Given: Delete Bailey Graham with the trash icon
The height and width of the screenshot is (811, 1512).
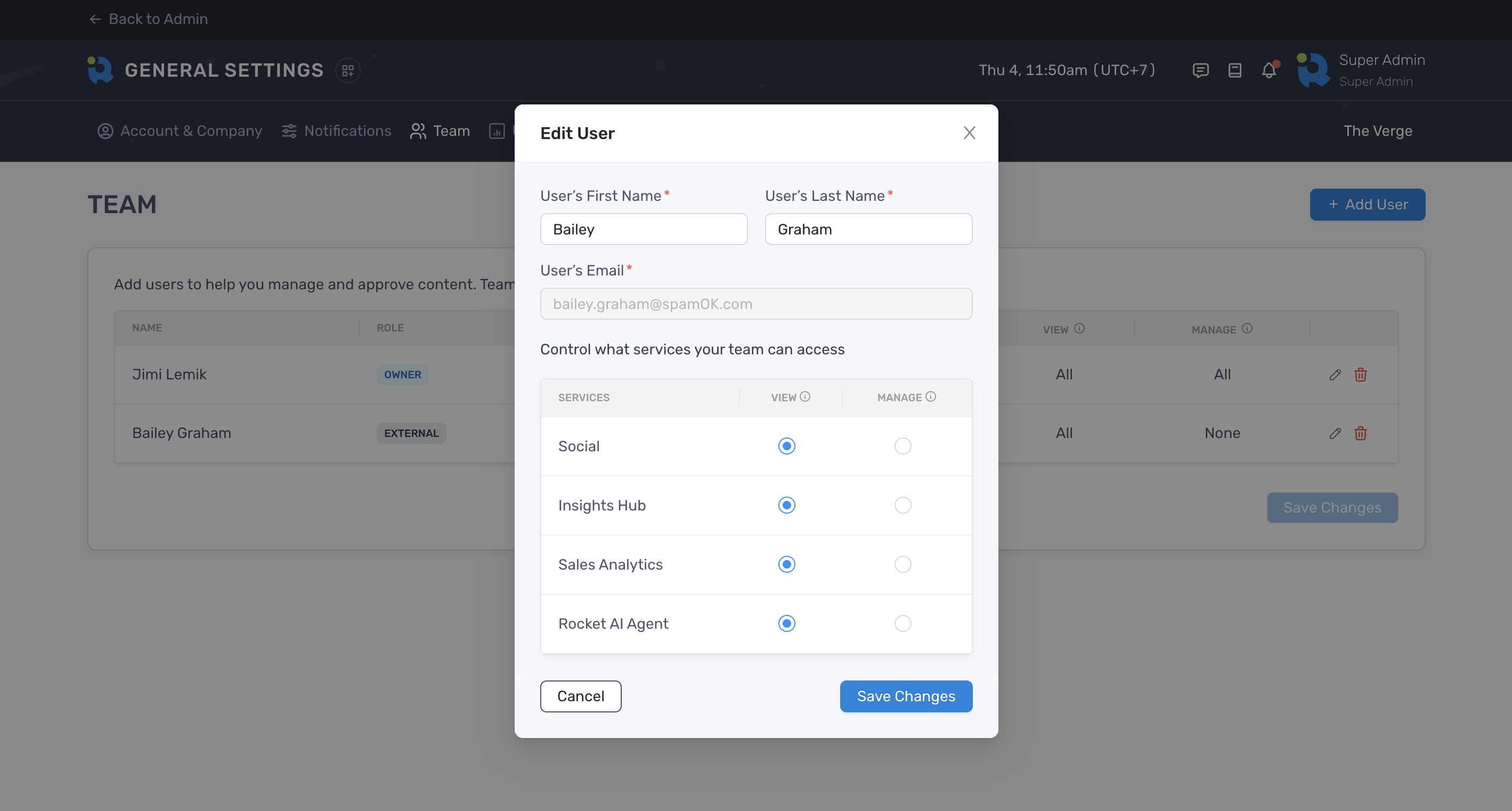Looking at the screenshot, I should (x=1361, y=433).
